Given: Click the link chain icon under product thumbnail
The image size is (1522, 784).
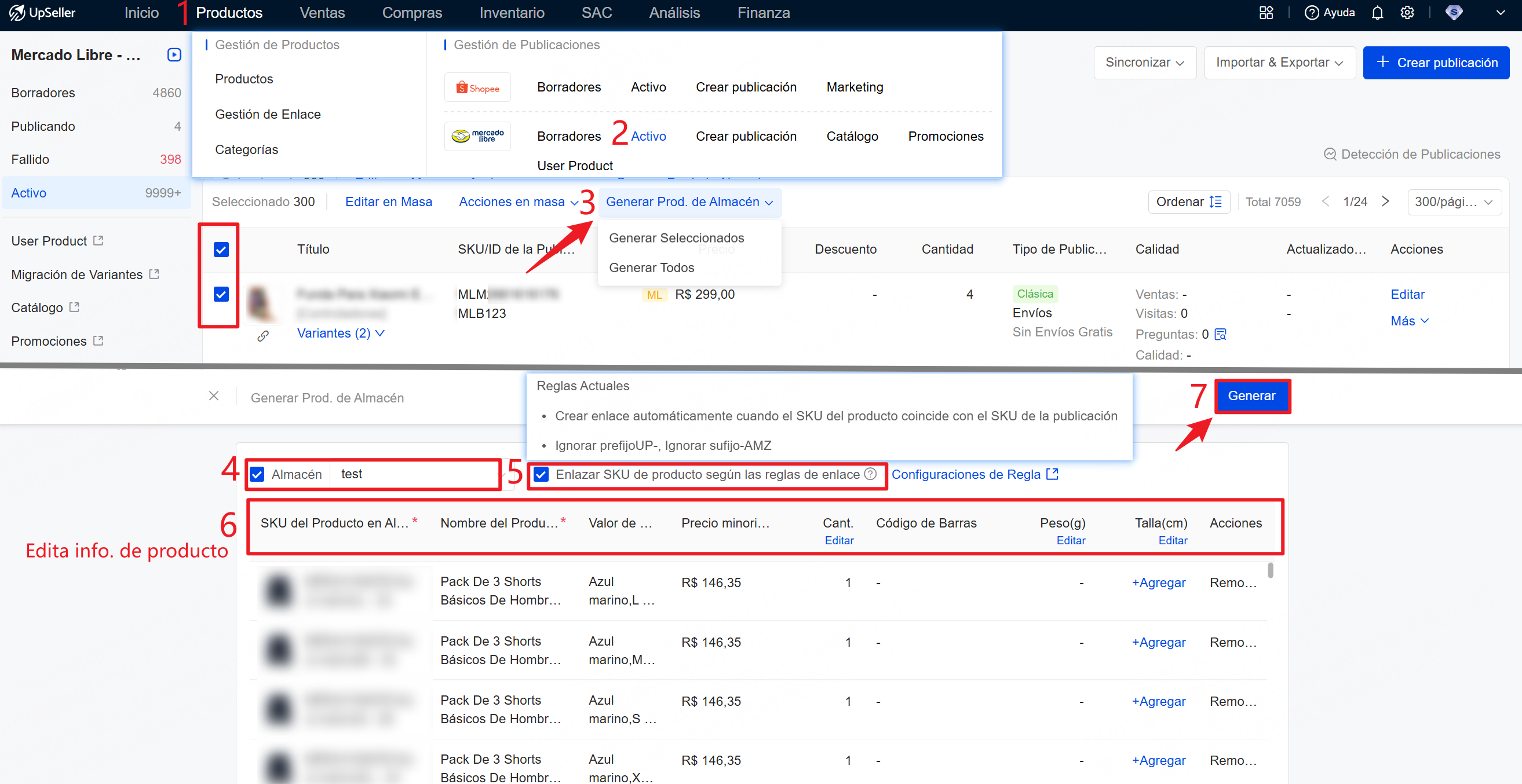Looking at the screenshot, I should coord(263,336).
